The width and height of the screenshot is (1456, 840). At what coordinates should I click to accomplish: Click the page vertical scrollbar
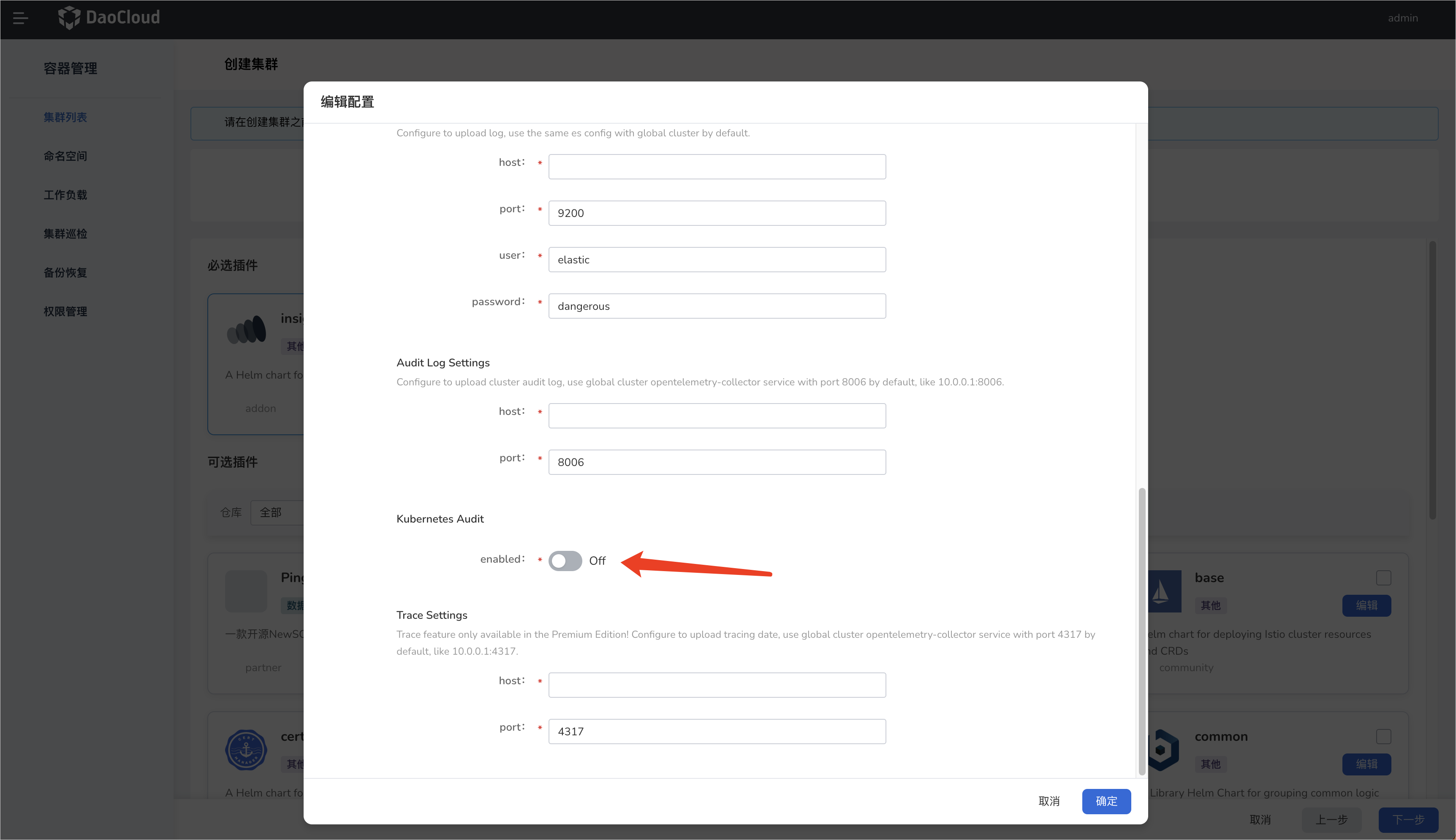click(1432, 379)
